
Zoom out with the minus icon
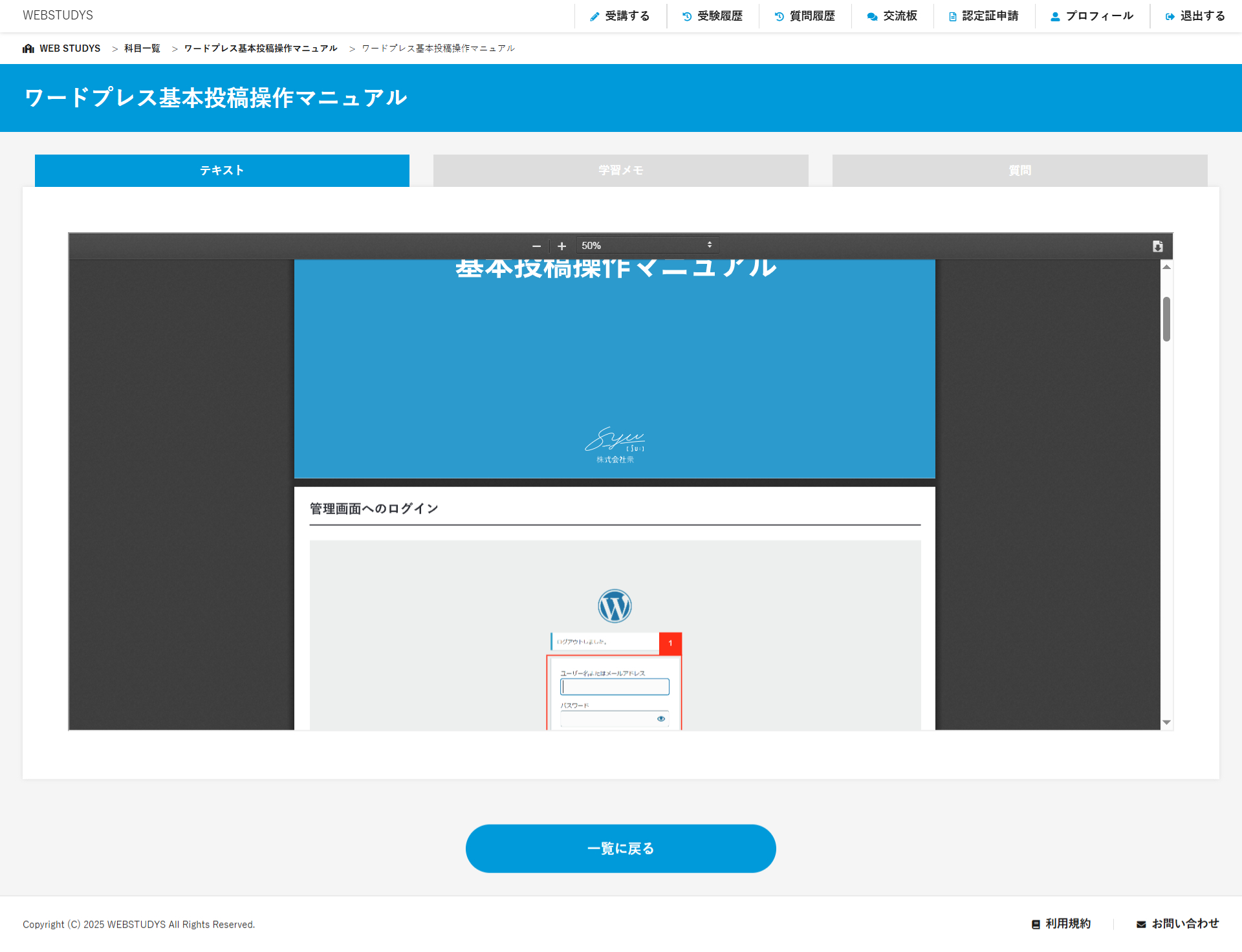pyautogui.click(x=536, y=246)
